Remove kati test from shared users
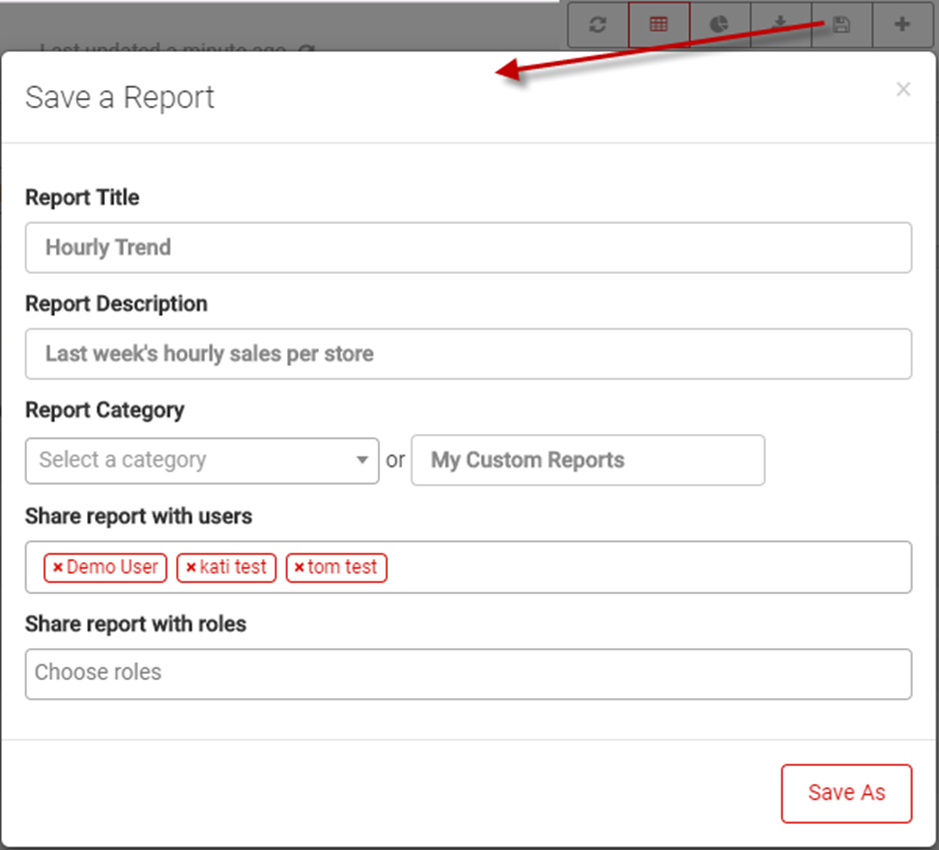The height and width of the screenshot is (850, 939). click(191, 568)
